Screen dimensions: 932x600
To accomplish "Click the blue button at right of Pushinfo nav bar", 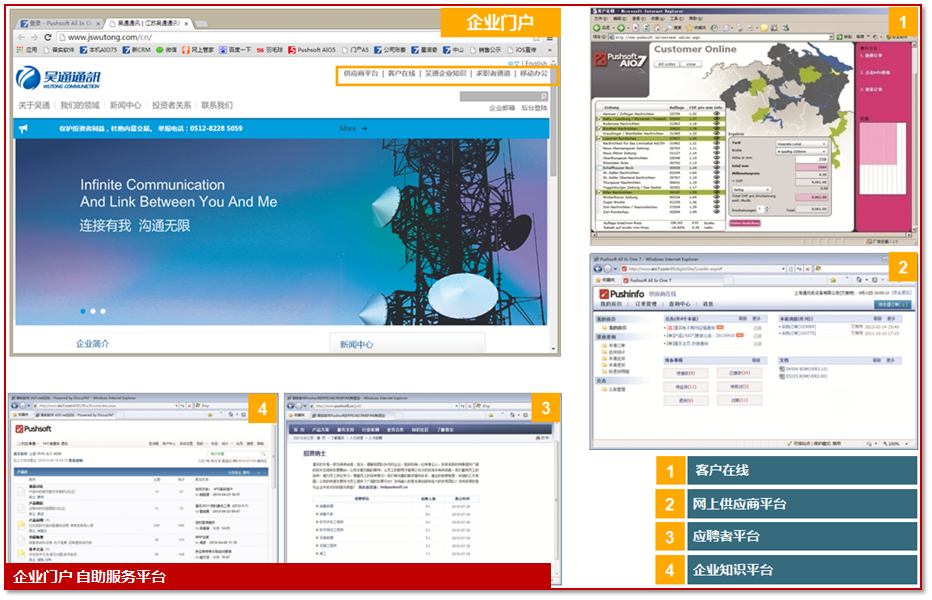I will [893, 304].
